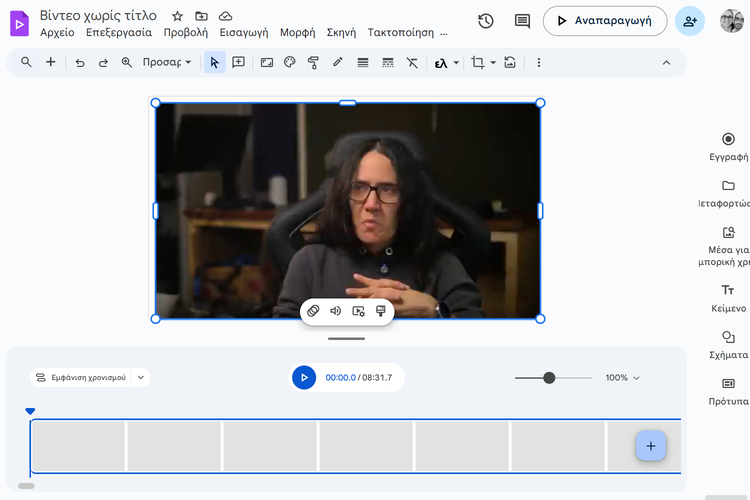This screenshot has width=750, height=500.
Task: Open the crop tool dropdown arrow
Action: (x=493, y=62)
